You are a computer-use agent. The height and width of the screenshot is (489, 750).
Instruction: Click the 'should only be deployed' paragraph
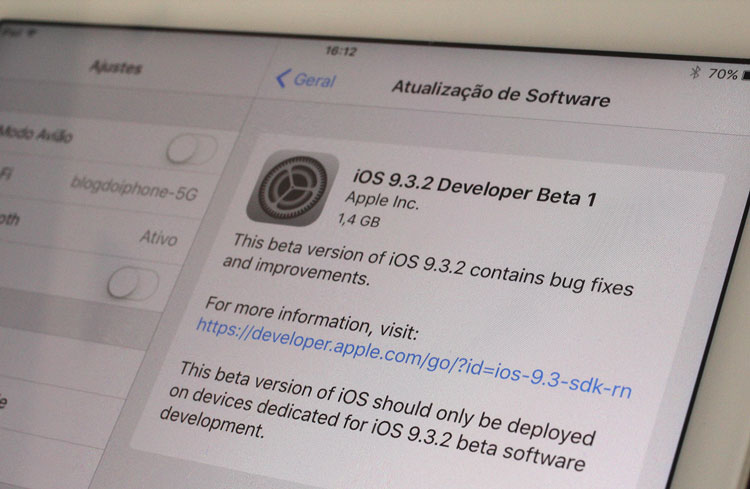[378, 416]
